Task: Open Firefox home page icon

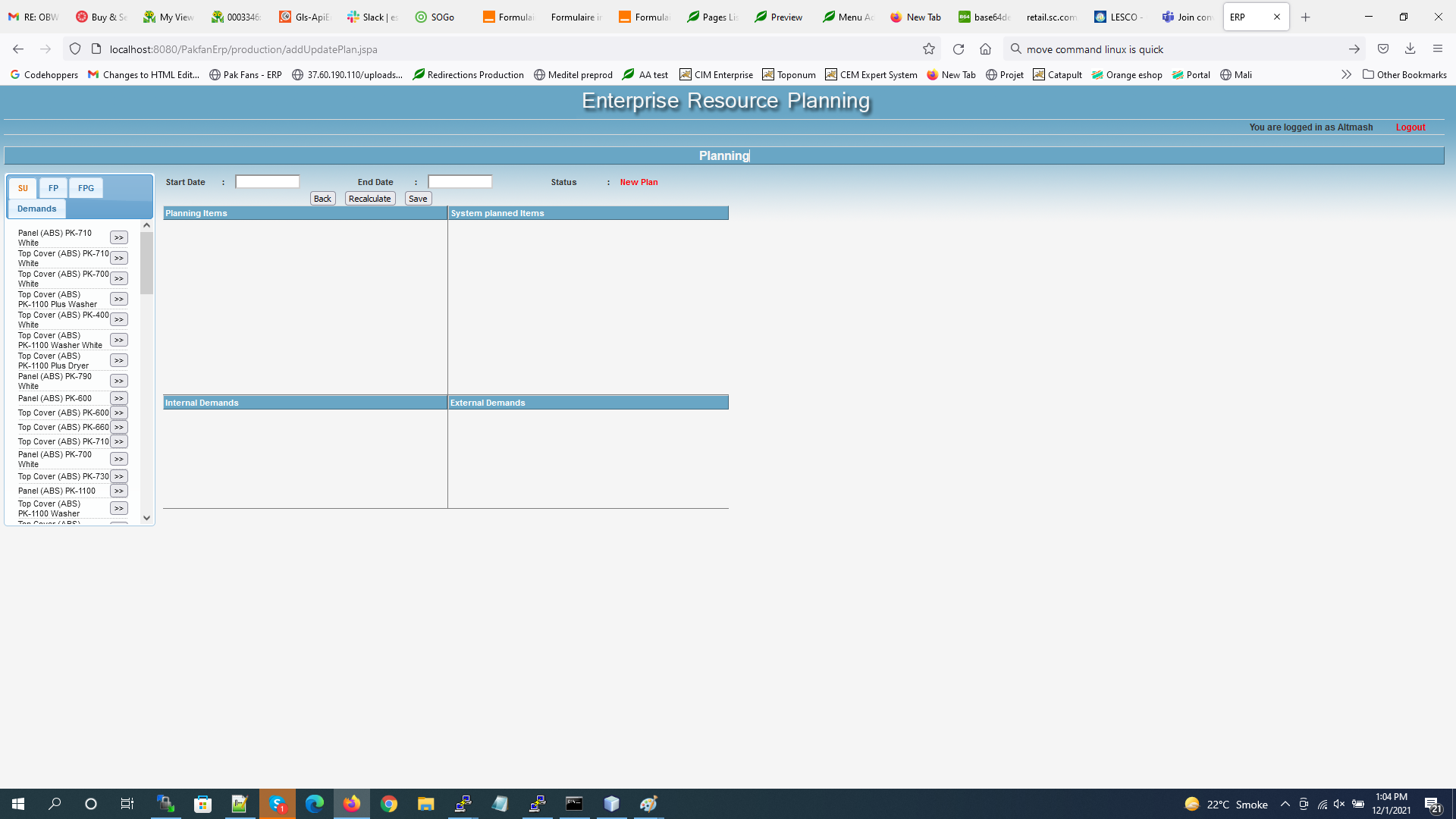Action: coord(985,49)
